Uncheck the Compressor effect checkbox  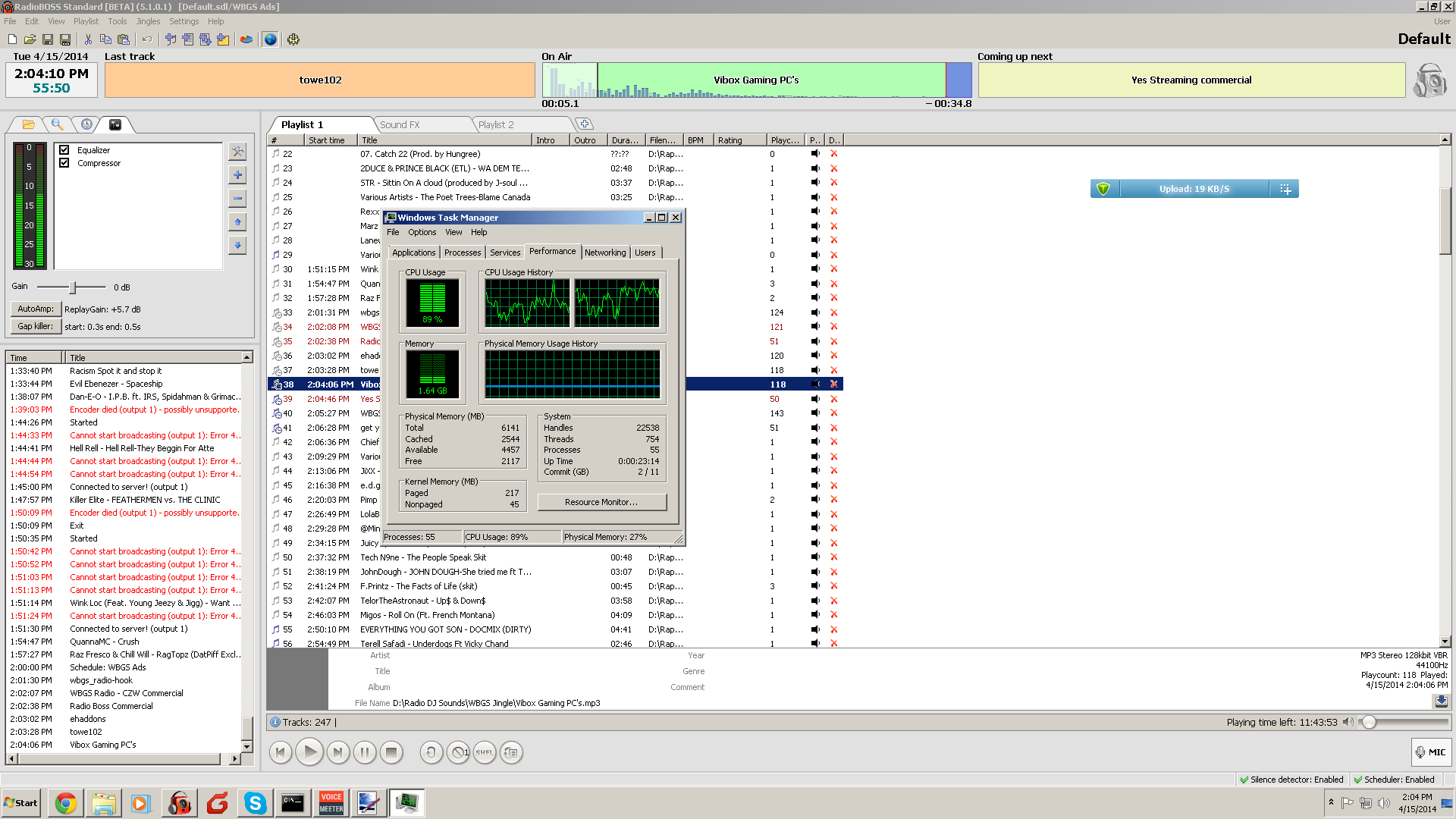64,163
